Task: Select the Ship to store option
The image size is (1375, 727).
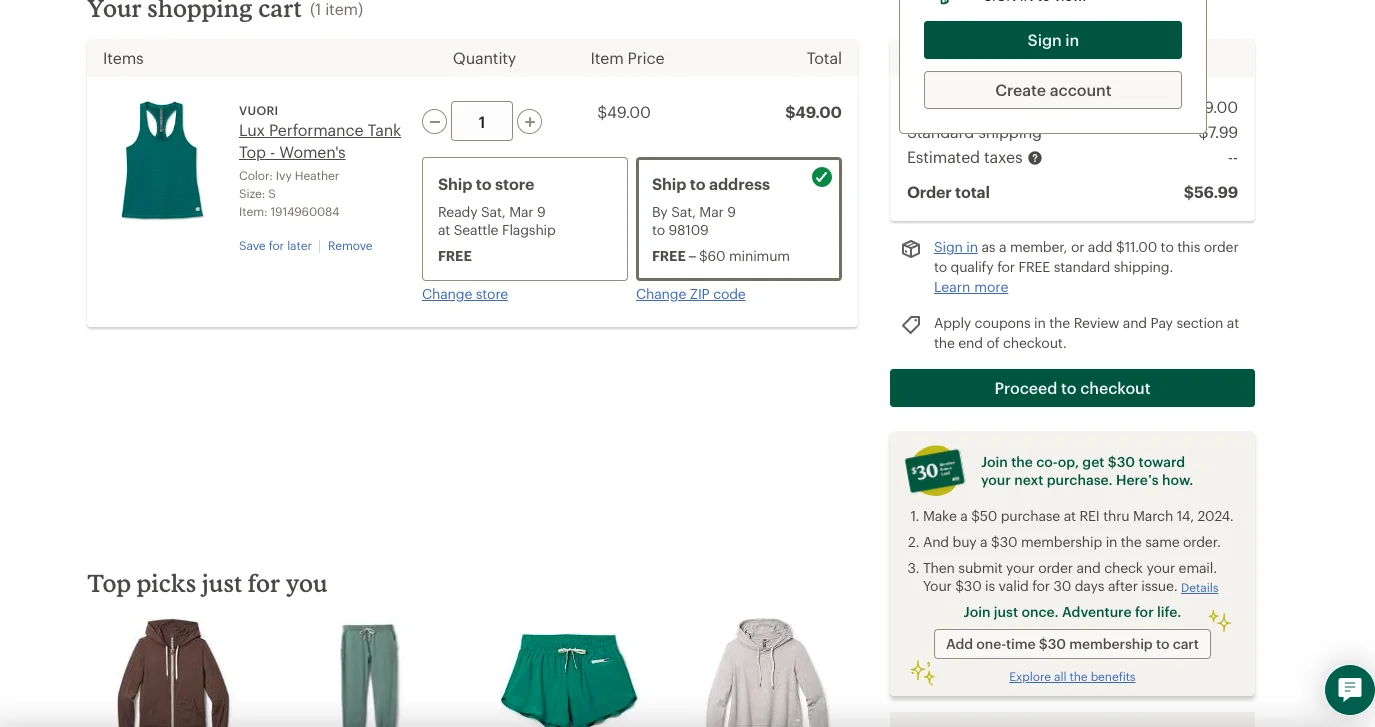Action: pos(525,219)
